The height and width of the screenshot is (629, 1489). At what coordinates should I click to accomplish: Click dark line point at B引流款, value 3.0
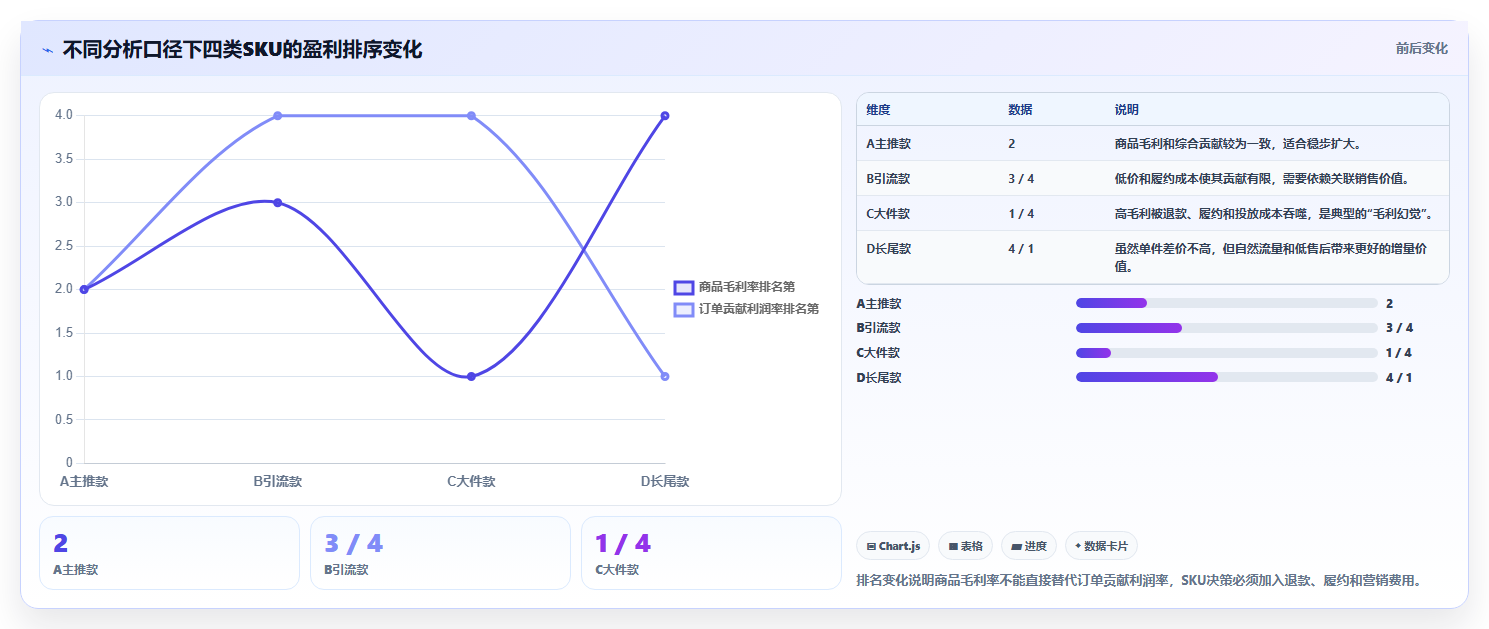pyautogui.click(x=278, y=202)
